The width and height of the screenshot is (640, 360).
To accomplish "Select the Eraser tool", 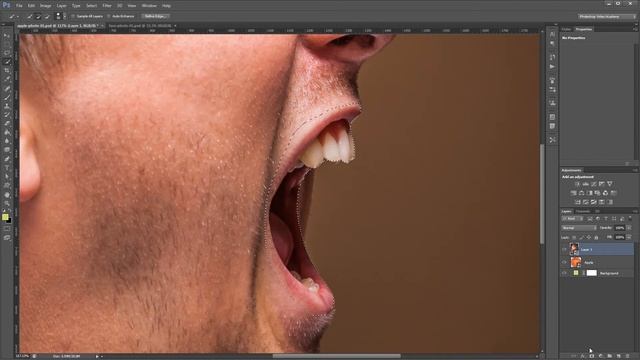I will tap(7, 123).
